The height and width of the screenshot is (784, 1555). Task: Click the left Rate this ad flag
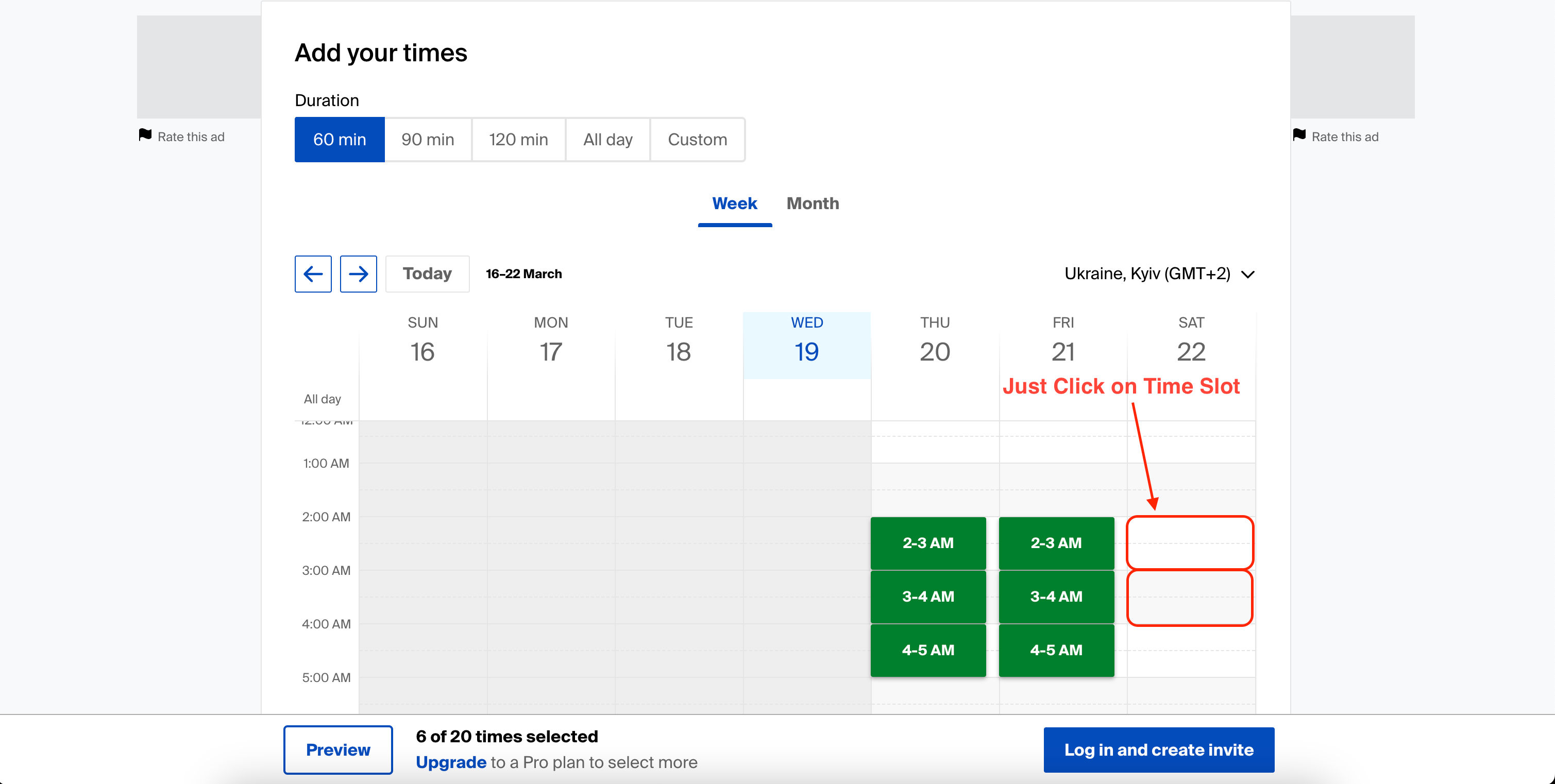point(145,135)
